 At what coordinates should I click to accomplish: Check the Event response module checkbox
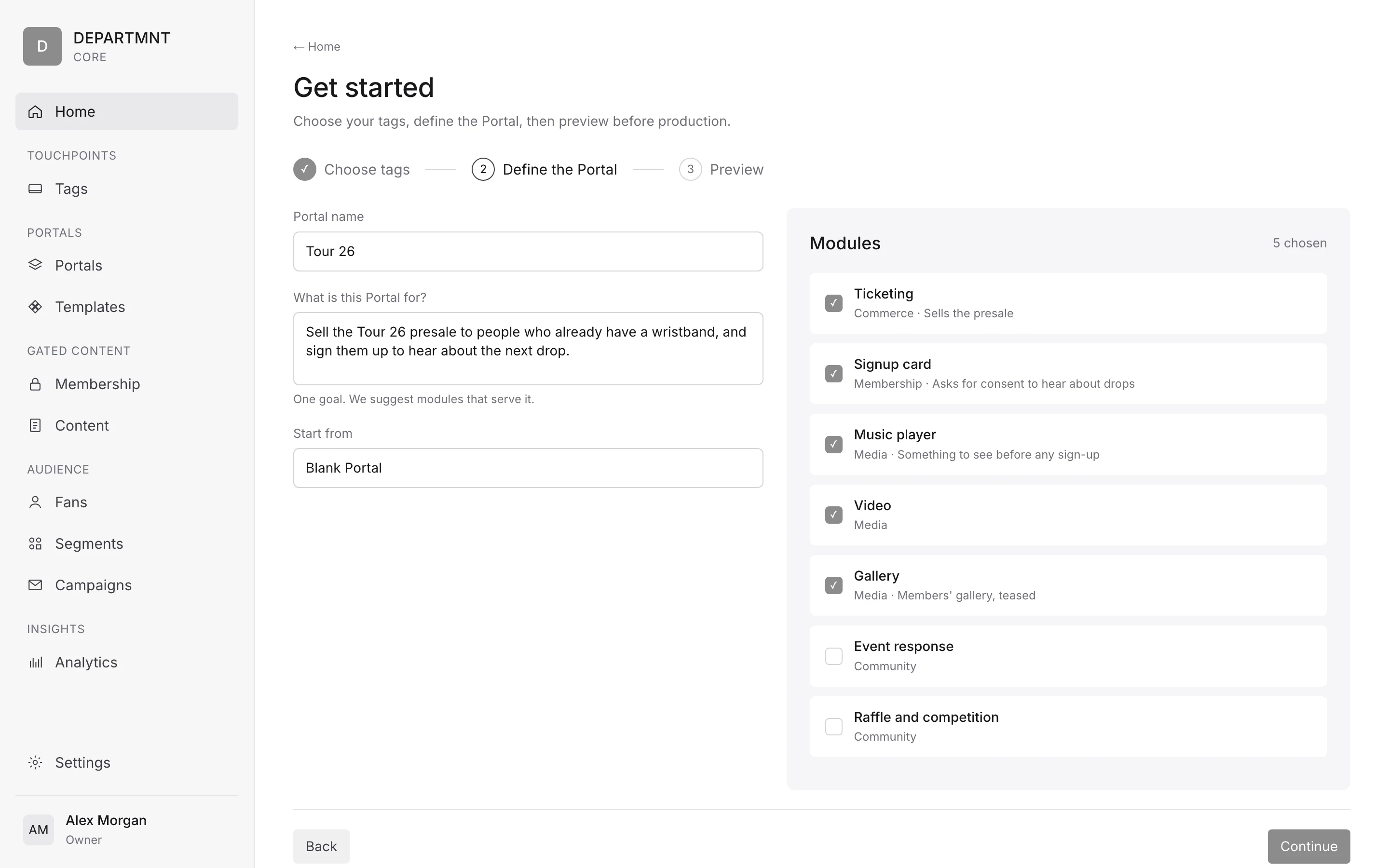point(833,656)
